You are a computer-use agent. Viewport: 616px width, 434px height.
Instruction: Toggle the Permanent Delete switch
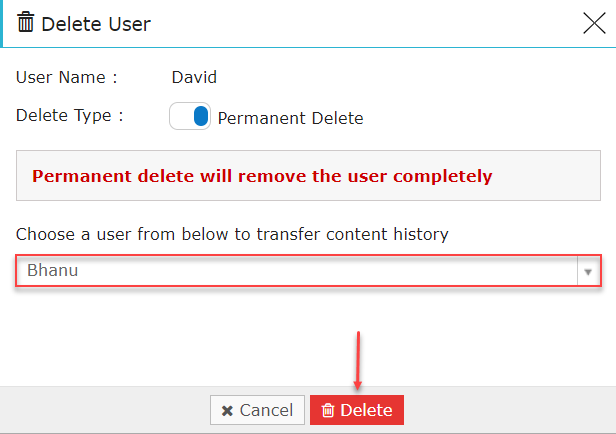point(190,116)
